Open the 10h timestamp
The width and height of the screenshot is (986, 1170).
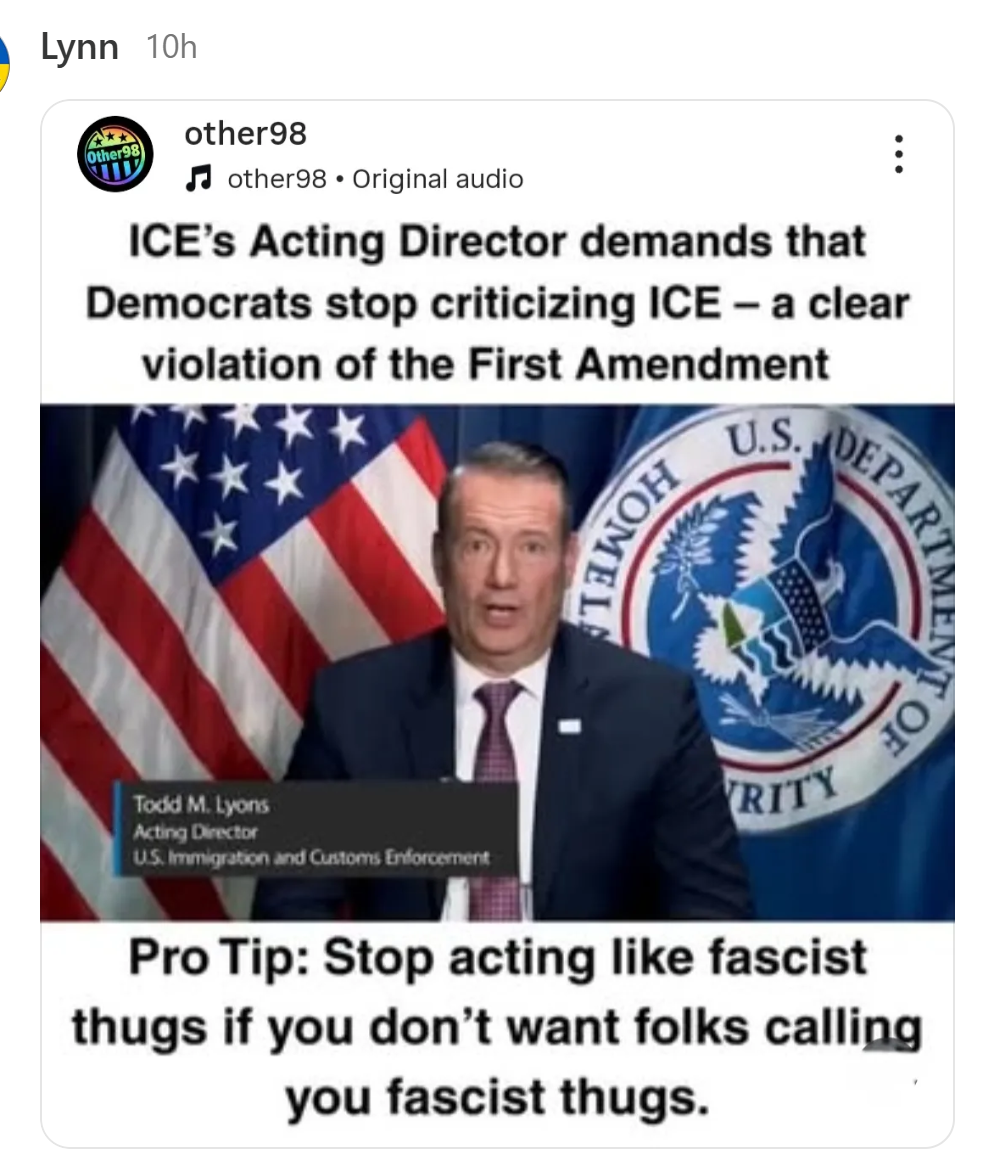172,48
